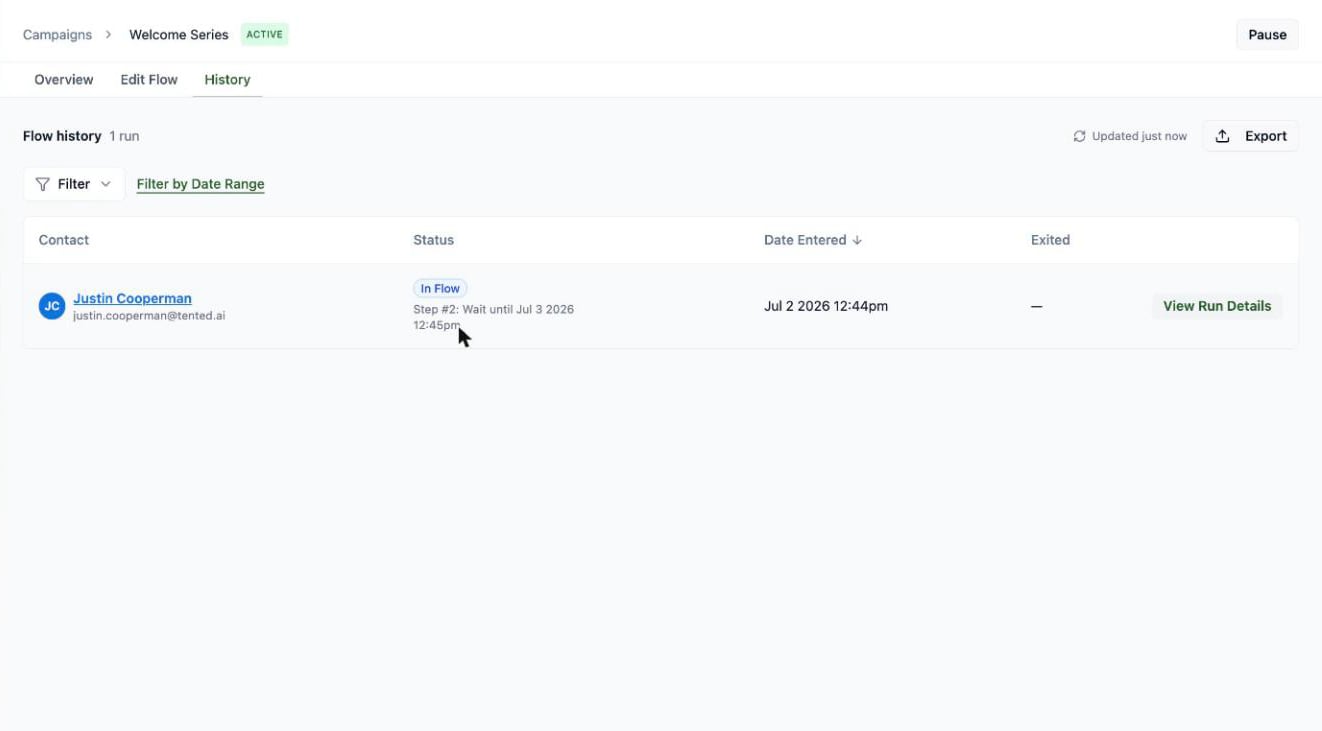The height and width of the screenshot is (731, 1322).
Task: Click the ACTIVE status badge
Action: point(265,34)
